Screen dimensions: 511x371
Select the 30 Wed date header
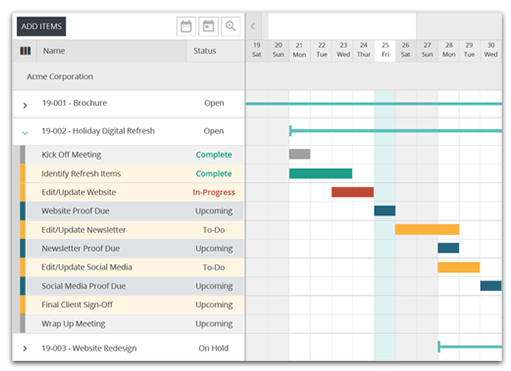coord(491,50)
